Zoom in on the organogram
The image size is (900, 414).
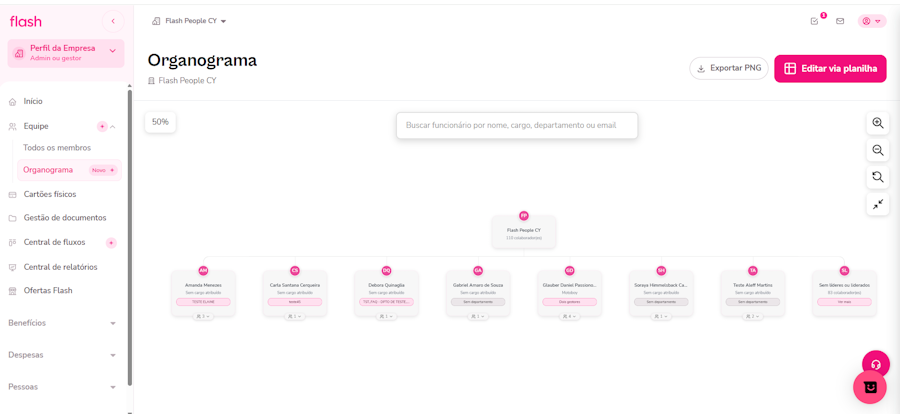tap(878, 123)
